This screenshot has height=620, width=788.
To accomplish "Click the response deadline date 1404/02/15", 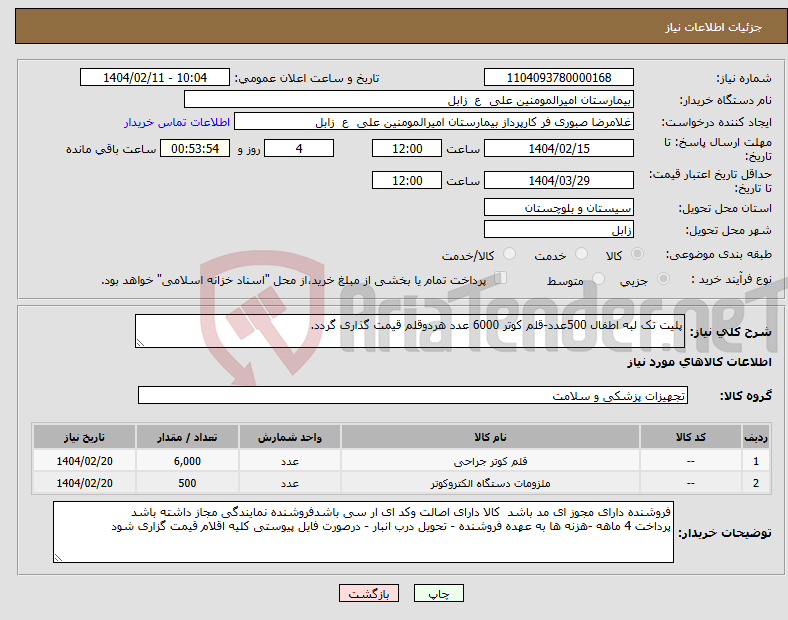I will [559, 149].
